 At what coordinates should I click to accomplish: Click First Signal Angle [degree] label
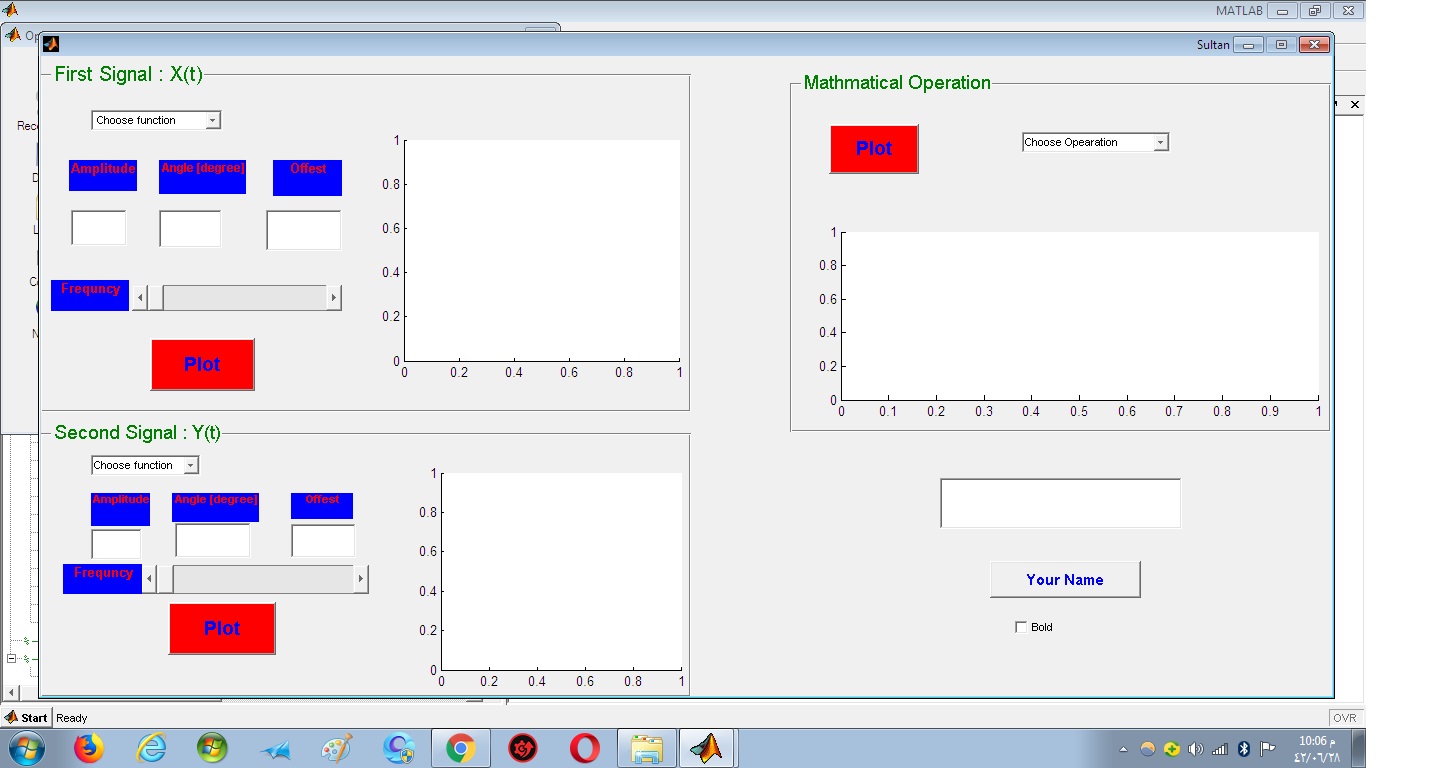click(203, 176)
